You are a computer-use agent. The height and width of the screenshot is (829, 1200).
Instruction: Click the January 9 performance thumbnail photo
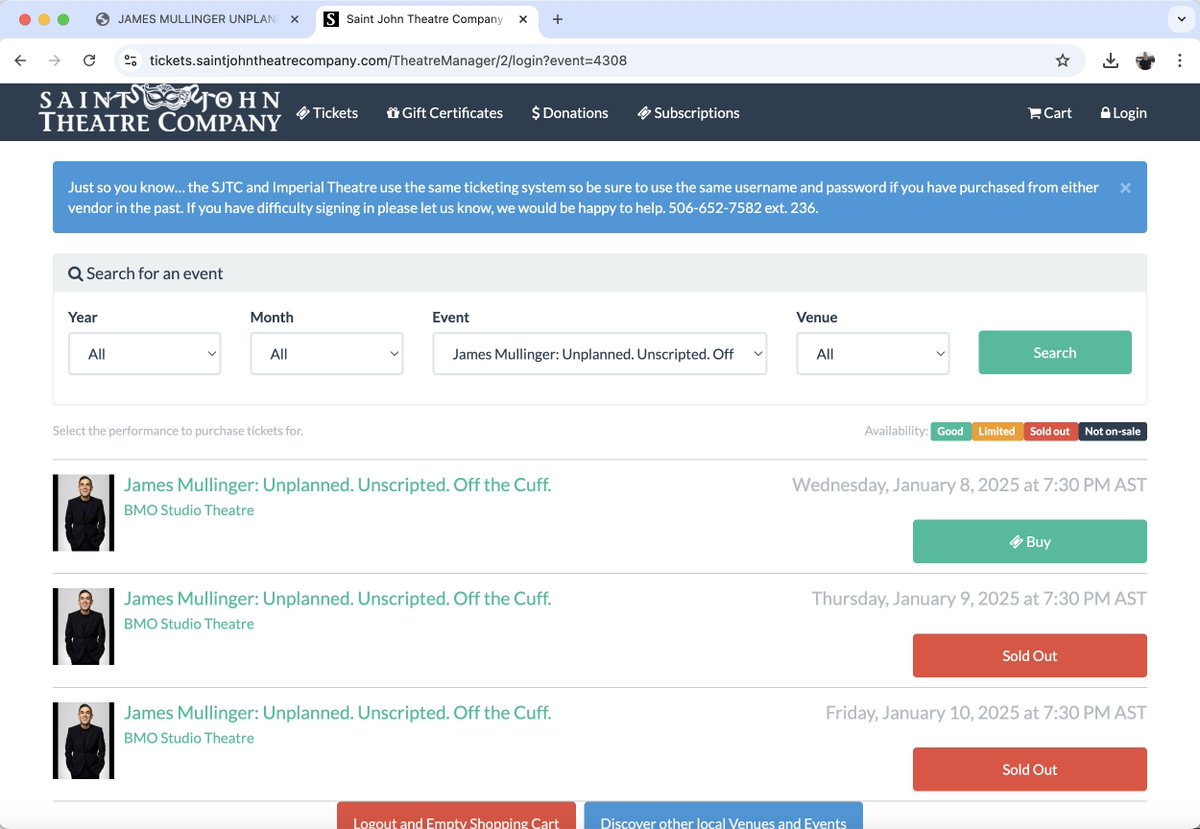click(83, 627)
